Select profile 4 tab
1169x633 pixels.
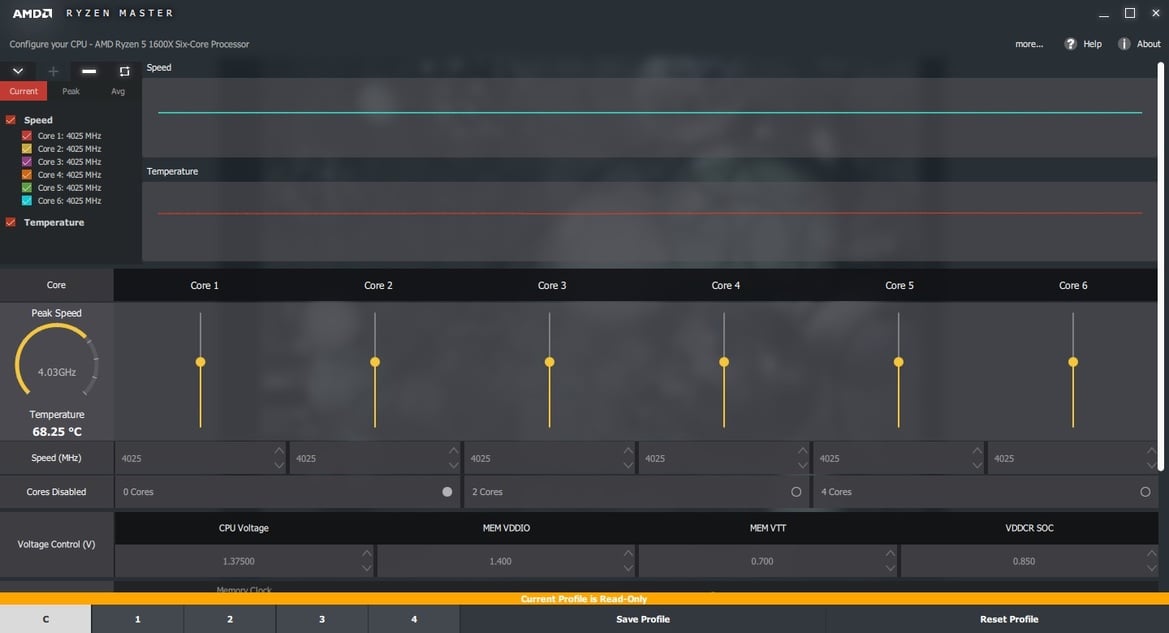point(414,619)
